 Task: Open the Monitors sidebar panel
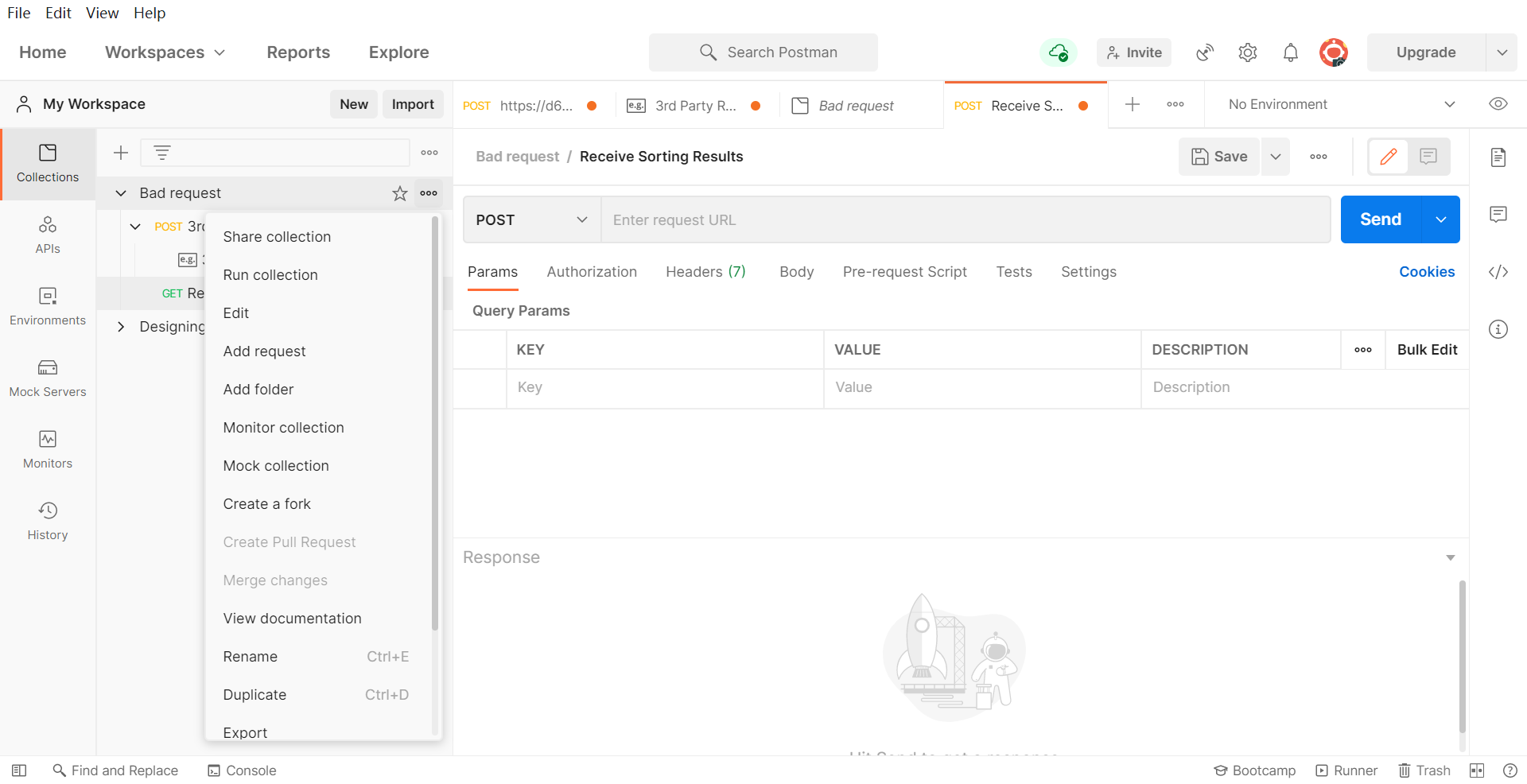(48, 449)
